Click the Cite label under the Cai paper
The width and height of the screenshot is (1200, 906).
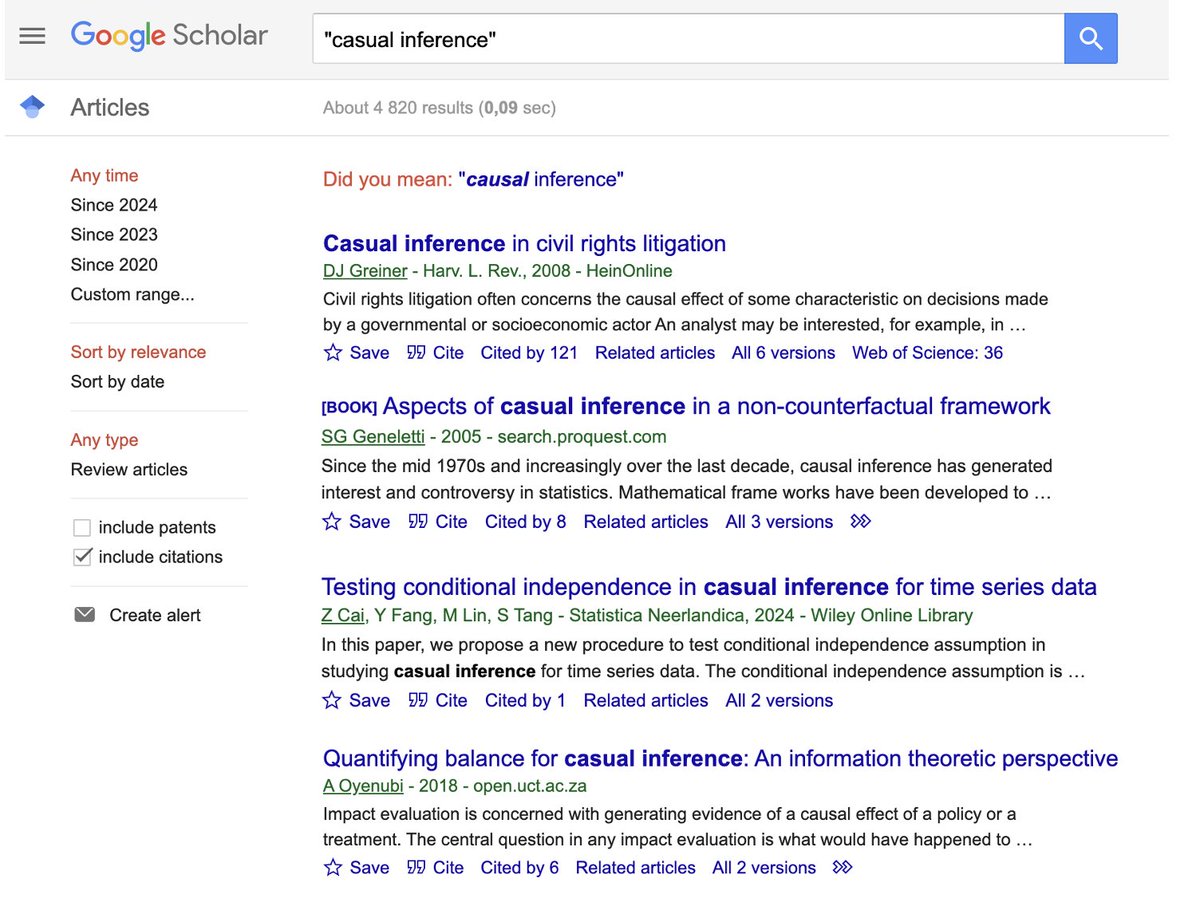coord(452,701)
